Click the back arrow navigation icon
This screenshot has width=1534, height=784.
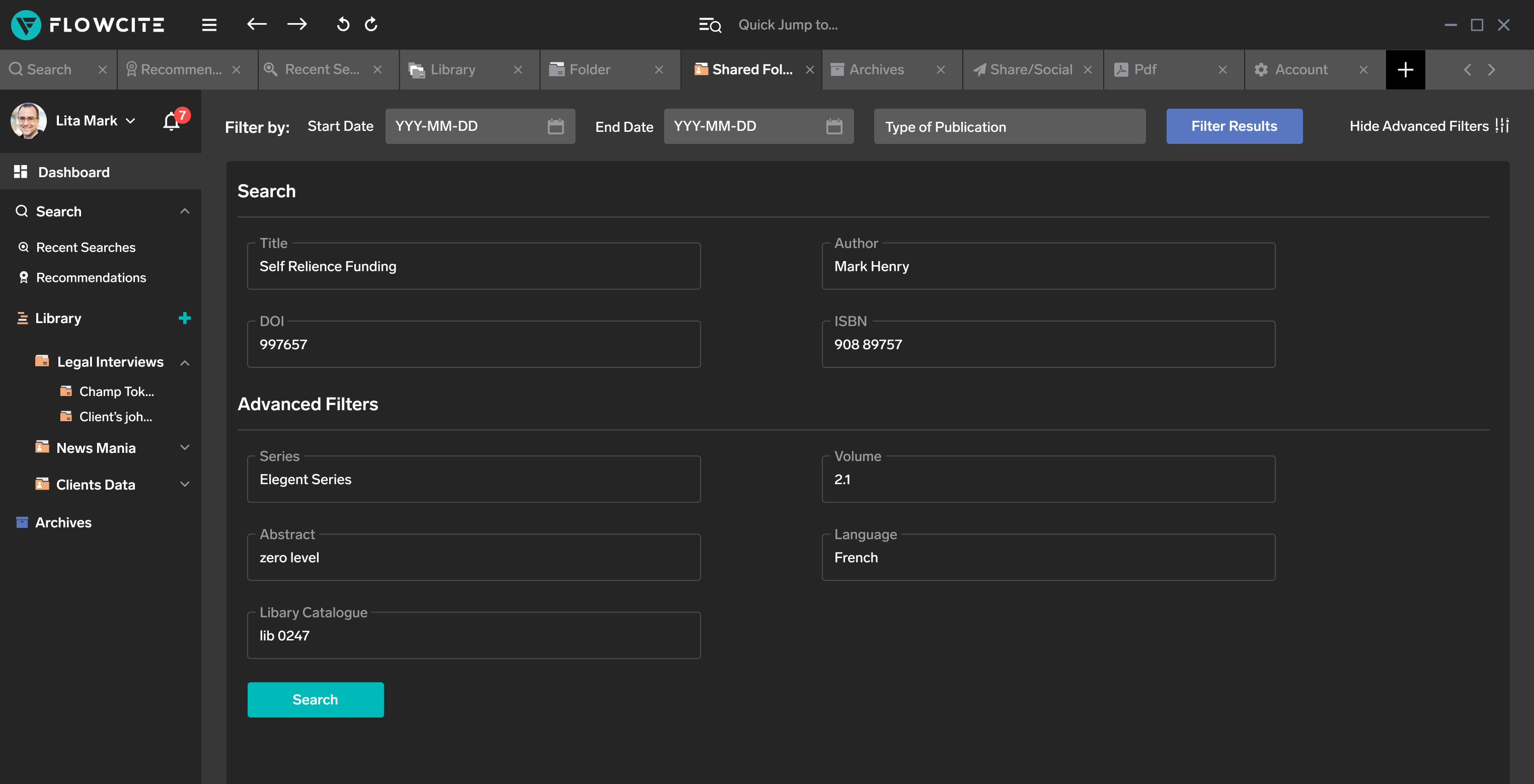coord(257,25)
